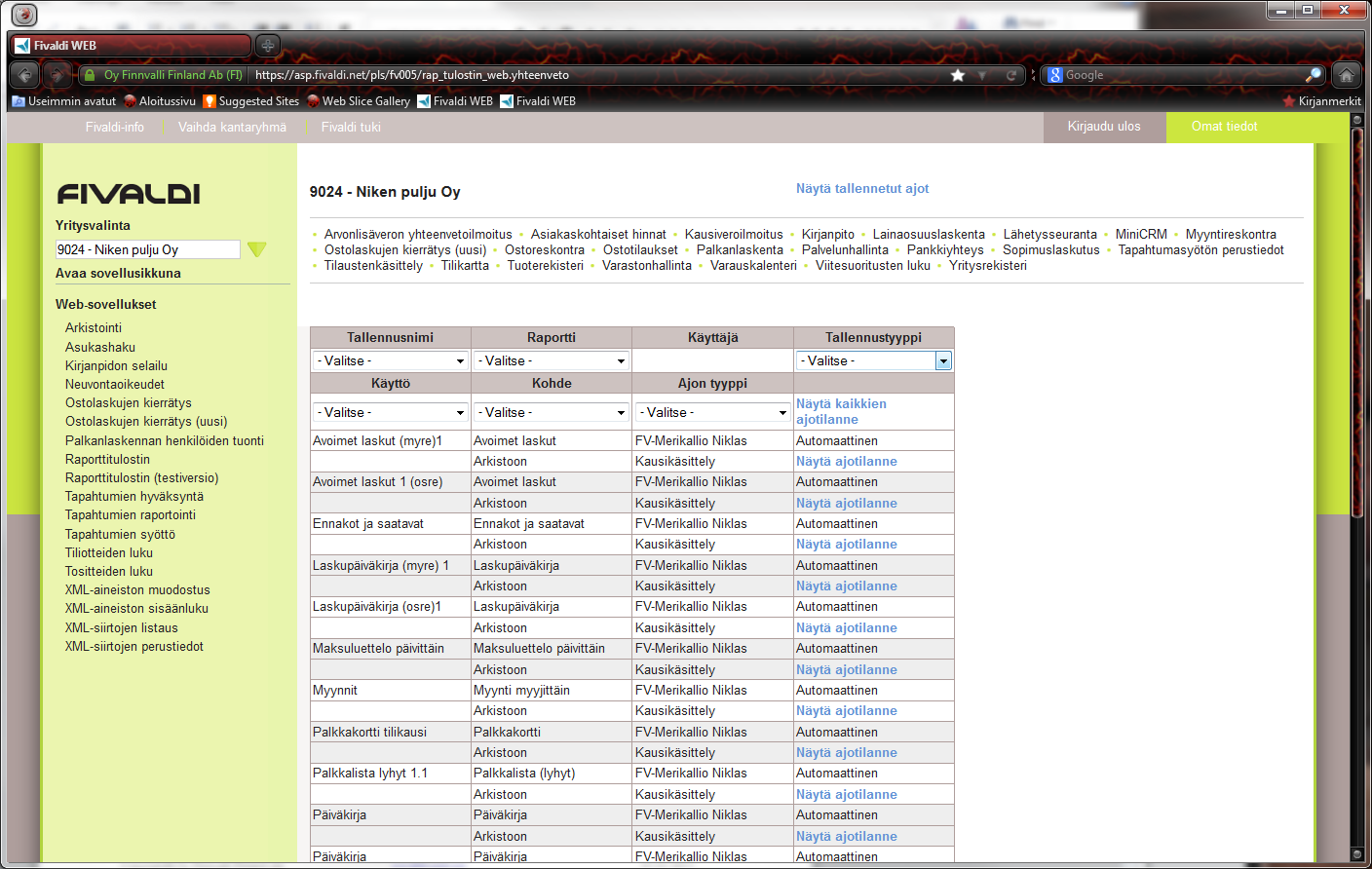The height and width of the screenshot is (869, 1372).
Task: Click the scrollbar down arrow
Action: click(x=1356, y=855)
